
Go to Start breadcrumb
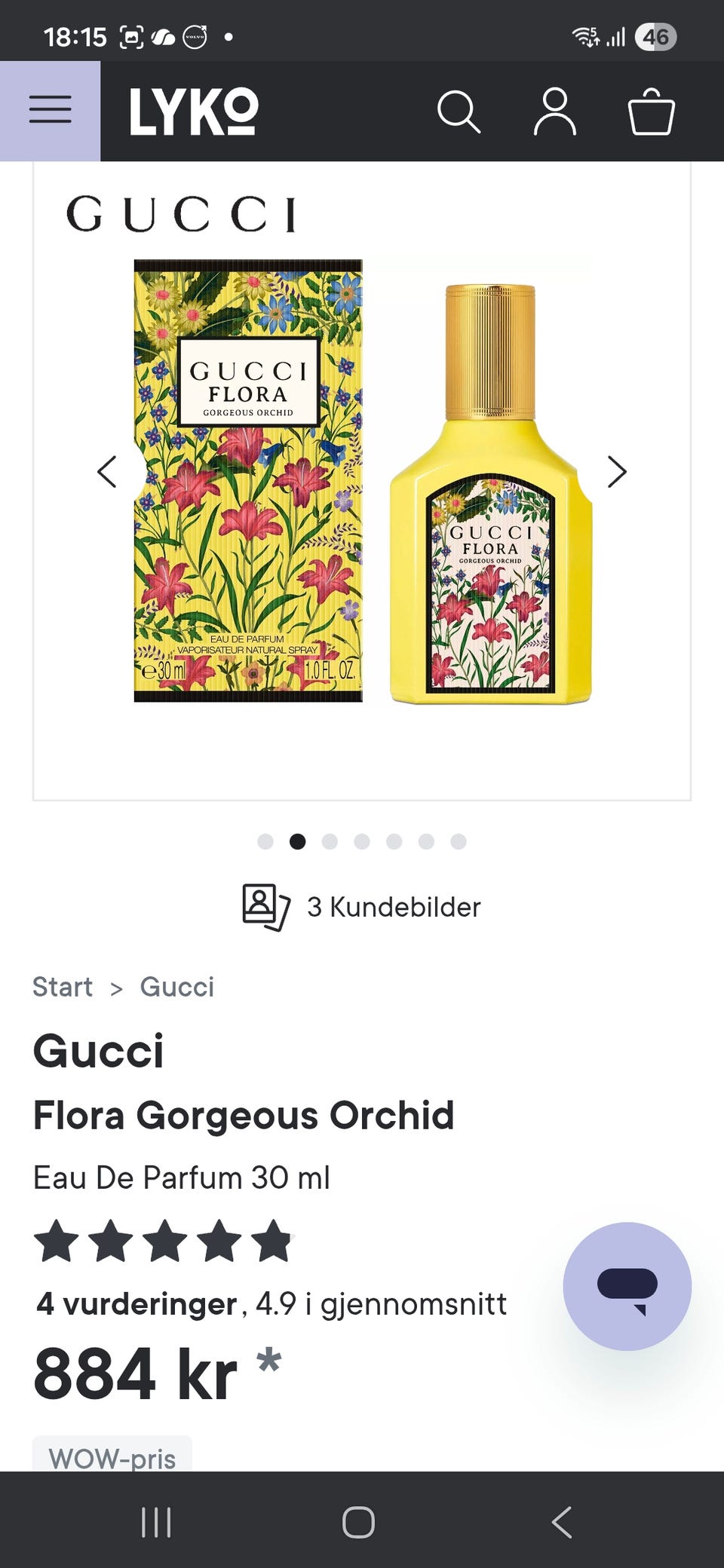tap(63, 987)
